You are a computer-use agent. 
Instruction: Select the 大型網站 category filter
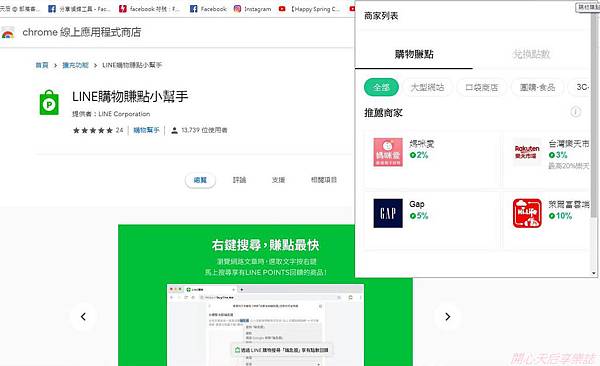click(x=427, y=87)
